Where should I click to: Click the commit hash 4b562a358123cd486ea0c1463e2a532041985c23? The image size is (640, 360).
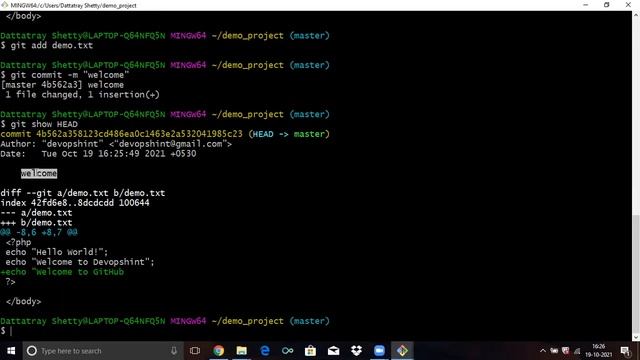tap(139, 134)
